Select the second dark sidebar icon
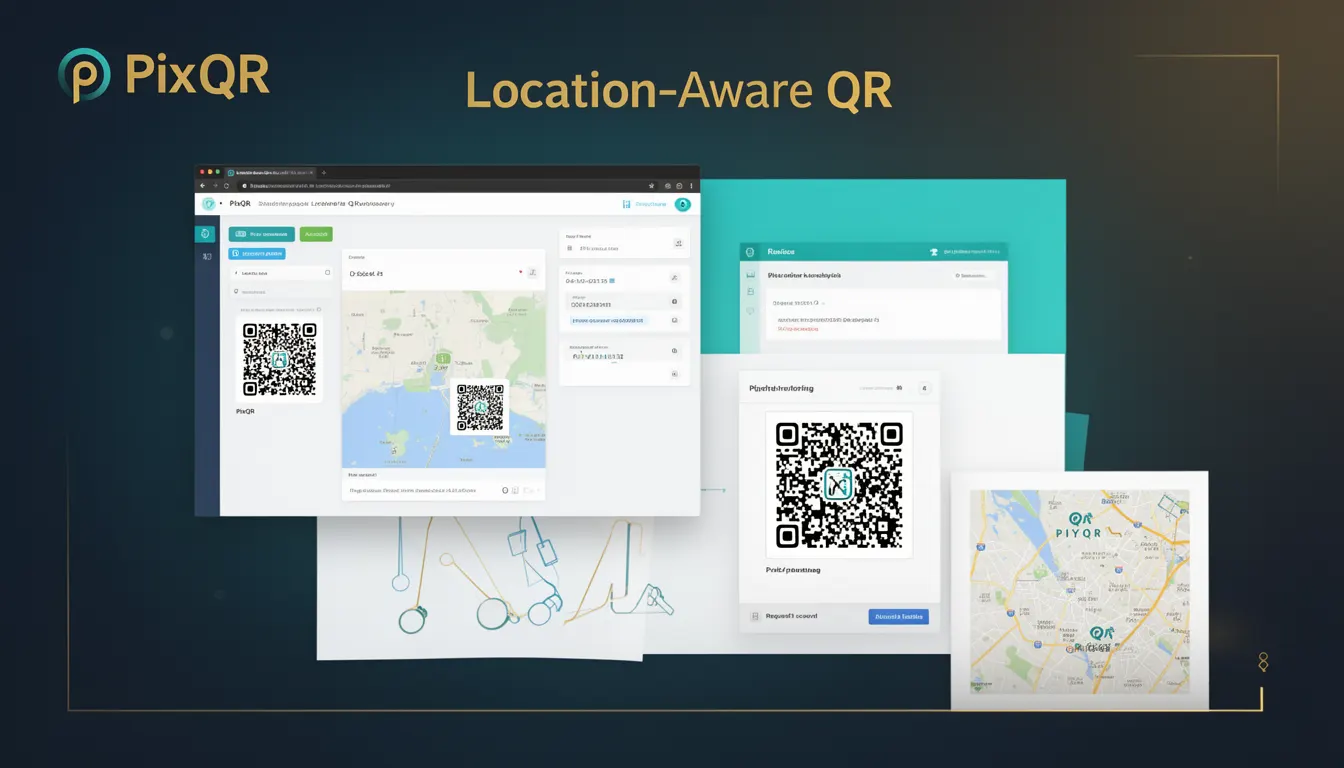 point(207,256)
